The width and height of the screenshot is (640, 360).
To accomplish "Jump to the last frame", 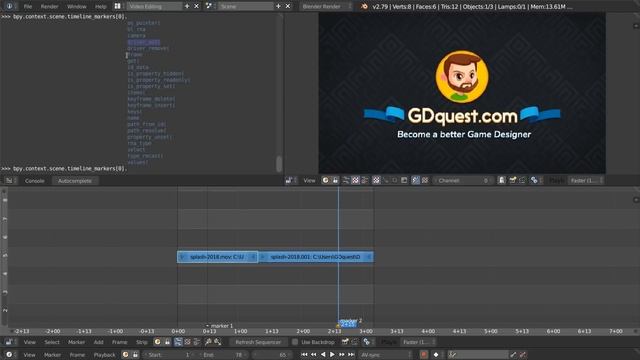I will (351, 355).
